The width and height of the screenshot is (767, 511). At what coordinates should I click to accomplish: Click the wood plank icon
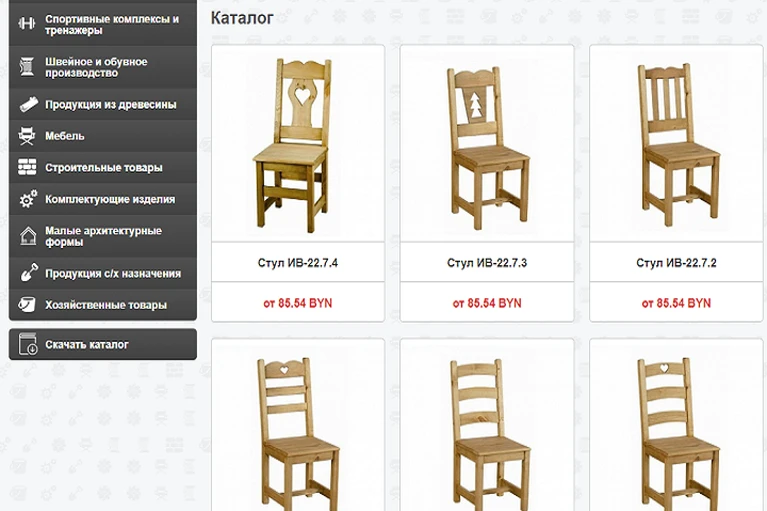tap(28, 104)
